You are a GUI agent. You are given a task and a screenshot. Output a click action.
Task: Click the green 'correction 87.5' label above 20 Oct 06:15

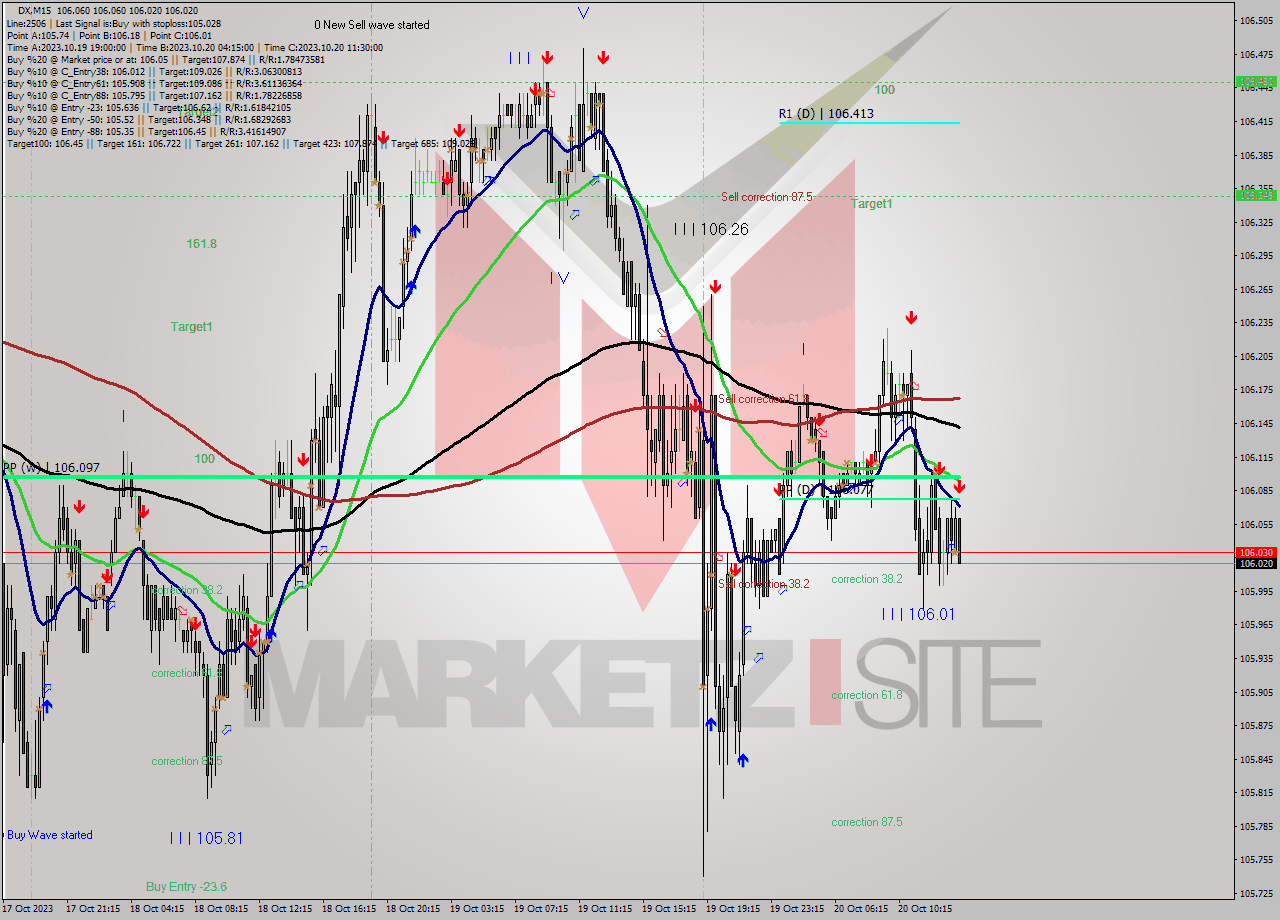tap(867, 822)
